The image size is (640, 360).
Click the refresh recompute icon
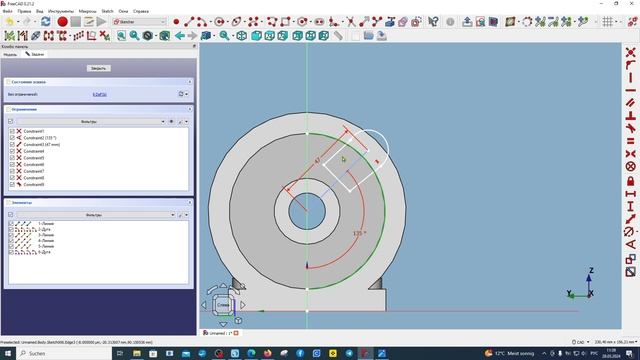click(x=45, y=22)
